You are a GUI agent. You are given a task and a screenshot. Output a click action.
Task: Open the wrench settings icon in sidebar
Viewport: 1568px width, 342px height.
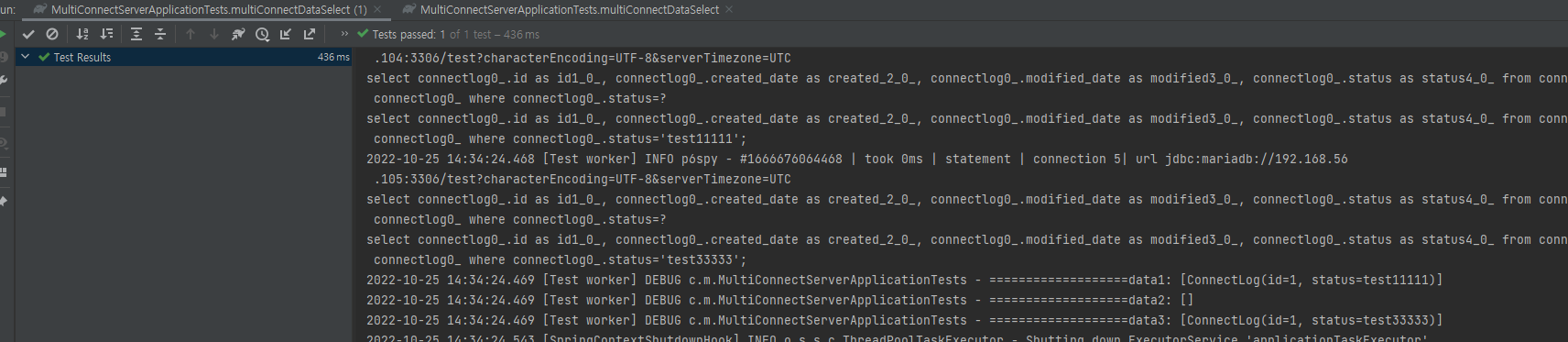tap(4, 81)
